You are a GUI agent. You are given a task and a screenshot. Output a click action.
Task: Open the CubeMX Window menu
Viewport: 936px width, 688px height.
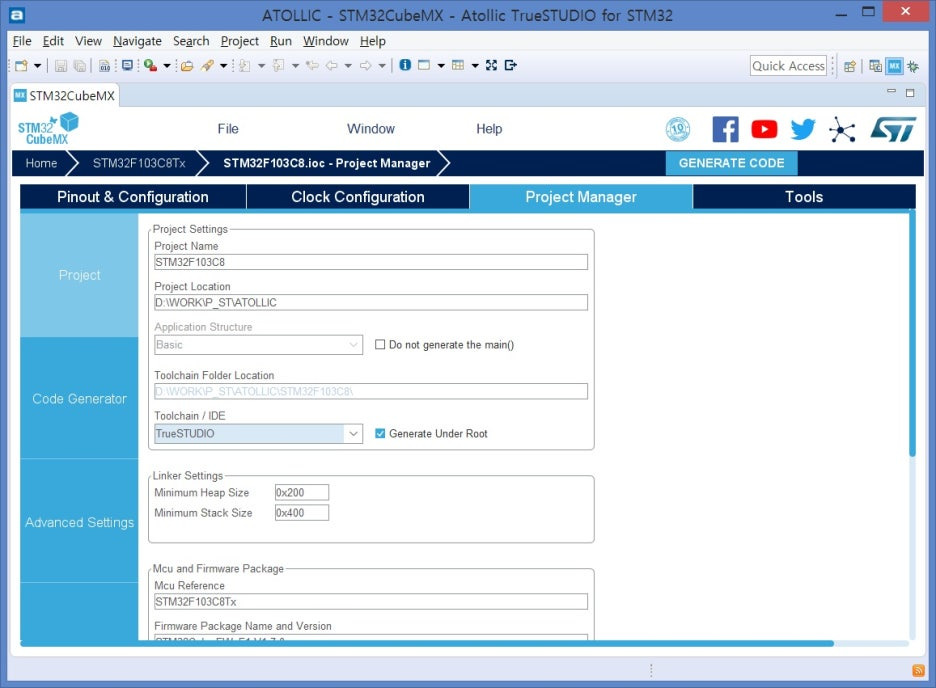371,129
